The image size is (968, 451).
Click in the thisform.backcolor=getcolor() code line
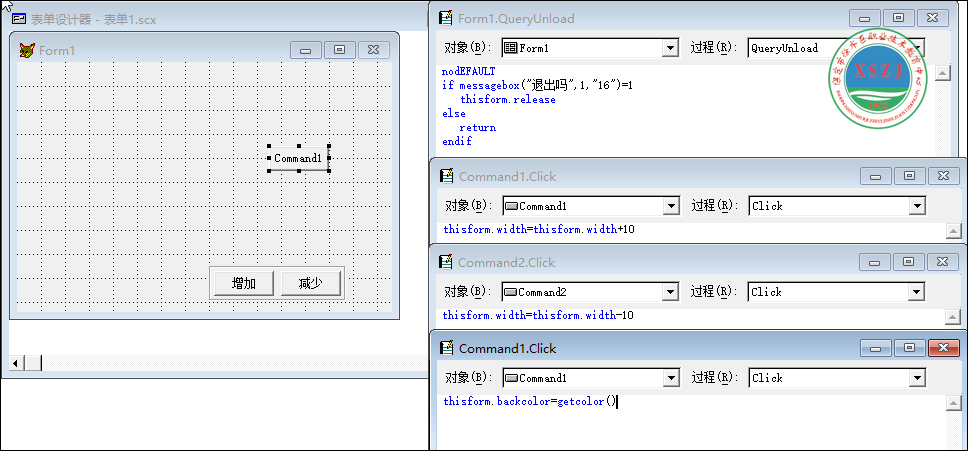click(530, 402)
